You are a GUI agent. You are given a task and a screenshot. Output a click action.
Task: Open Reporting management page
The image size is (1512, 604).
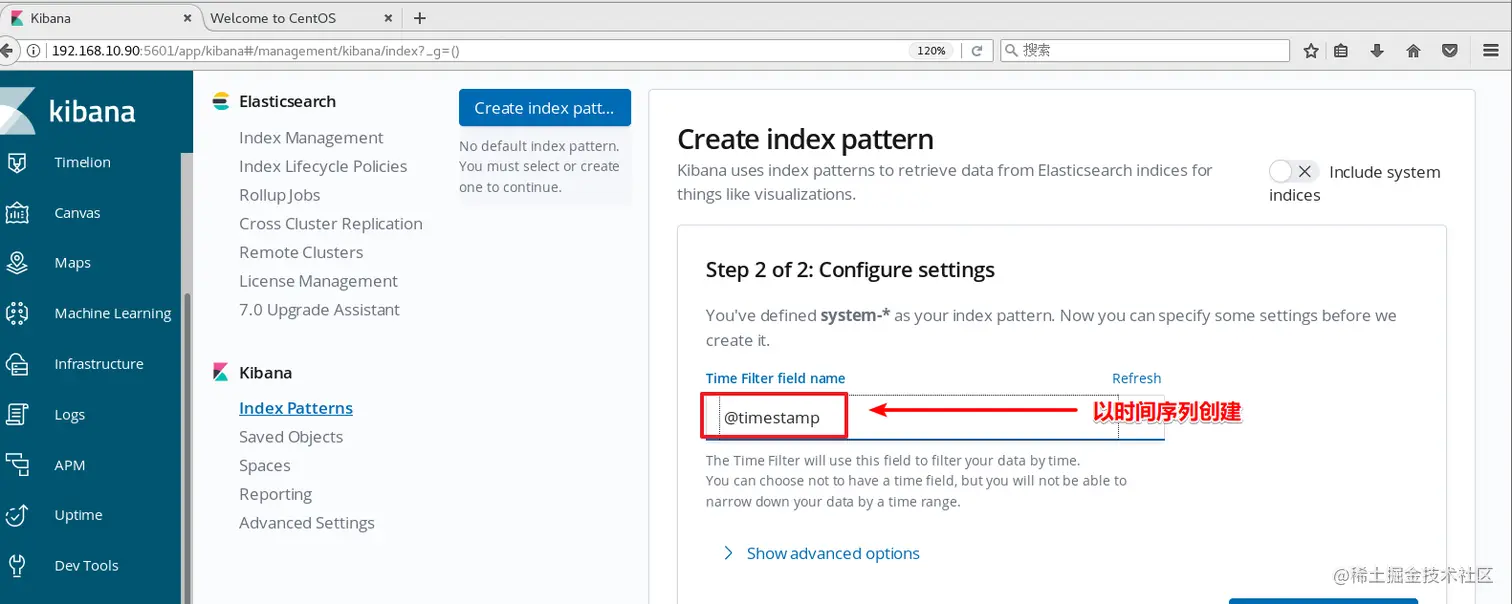tap(276, 494)
